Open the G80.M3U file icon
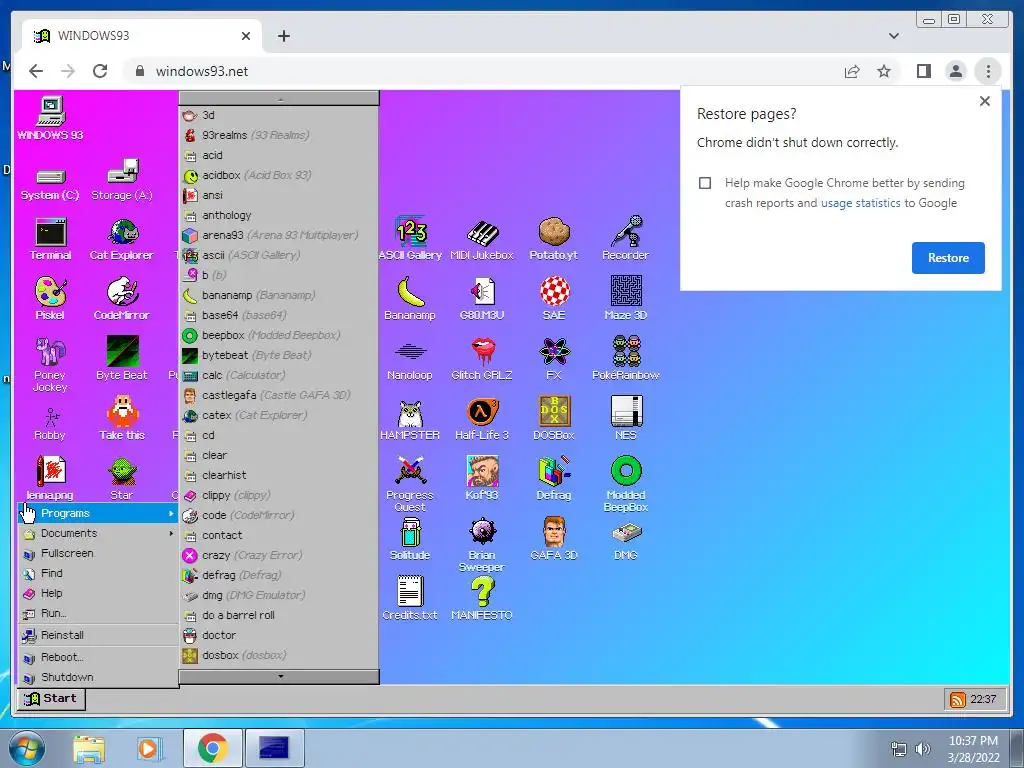The width and height of the screenshot is (1024, 768). click(482, 298)
